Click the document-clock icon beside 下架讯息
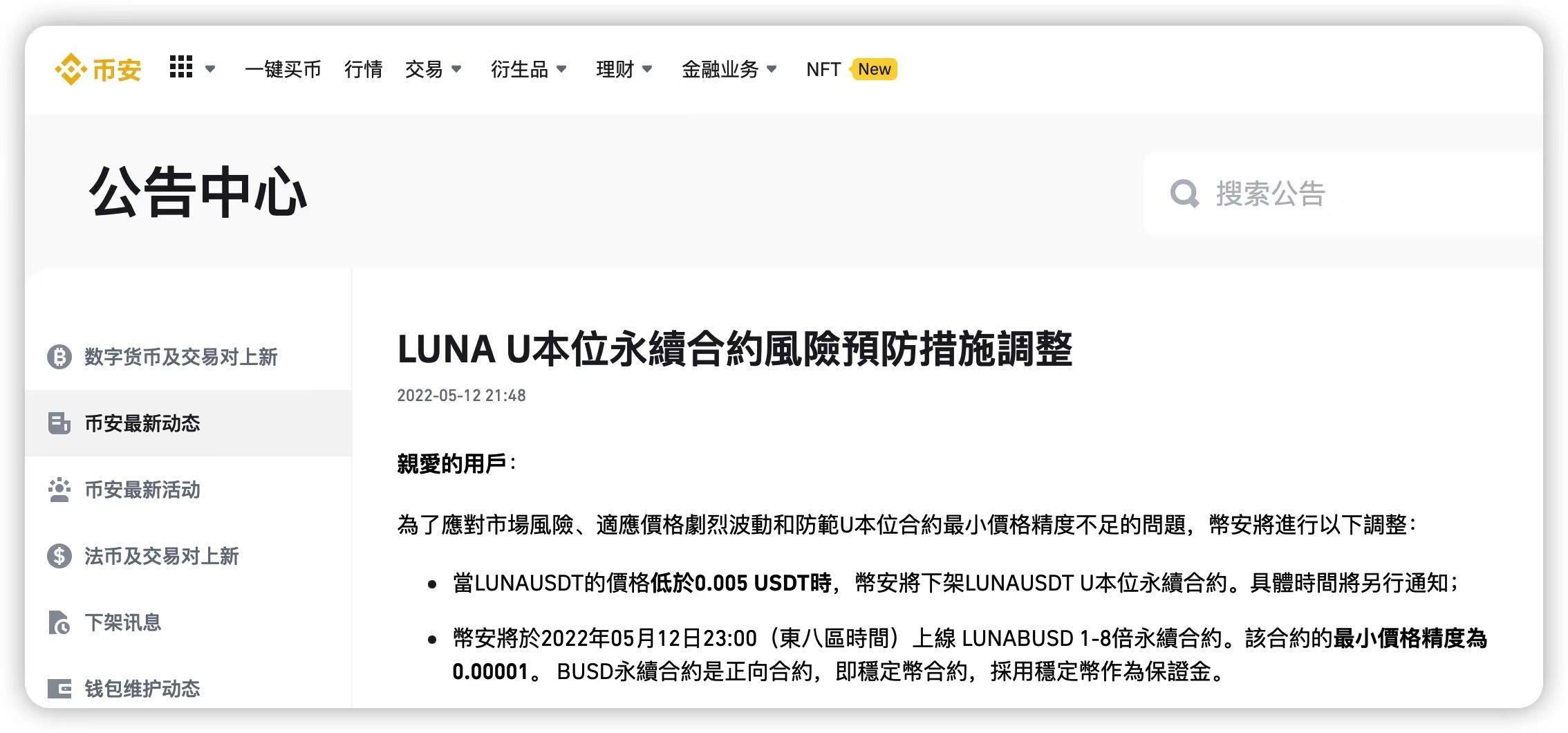Viewport: 1568px width, 733px height. coord(59,622)
